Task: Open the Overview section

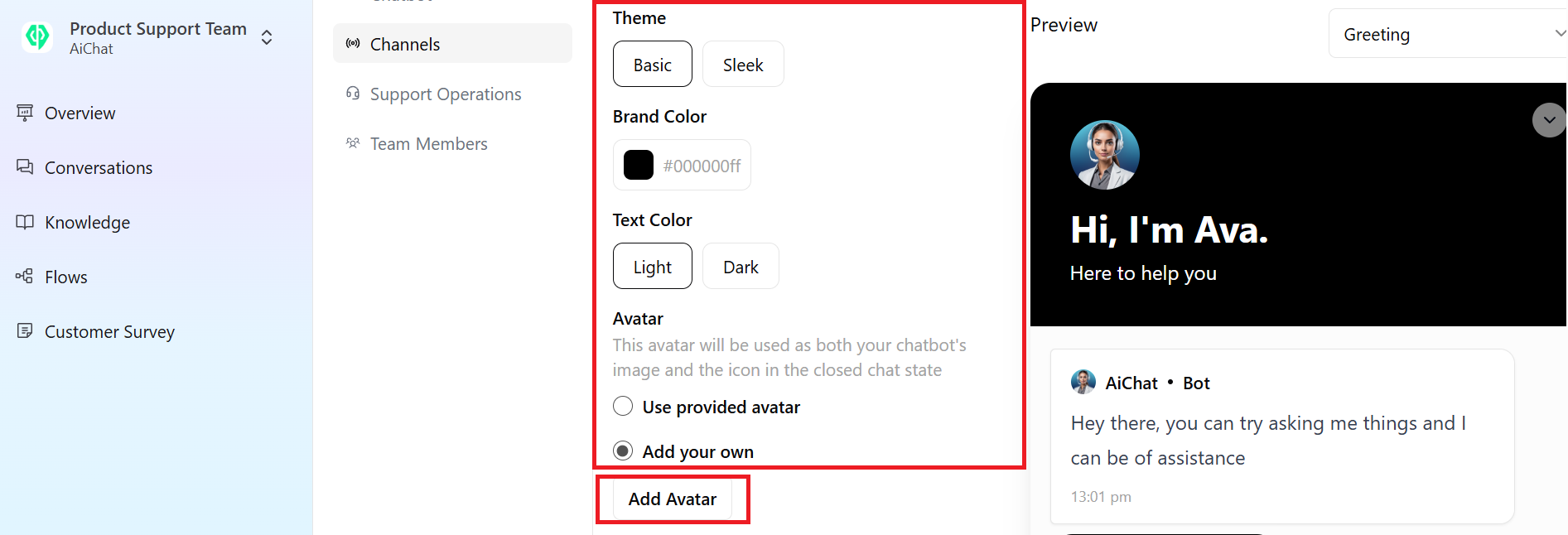Action: 80,113
